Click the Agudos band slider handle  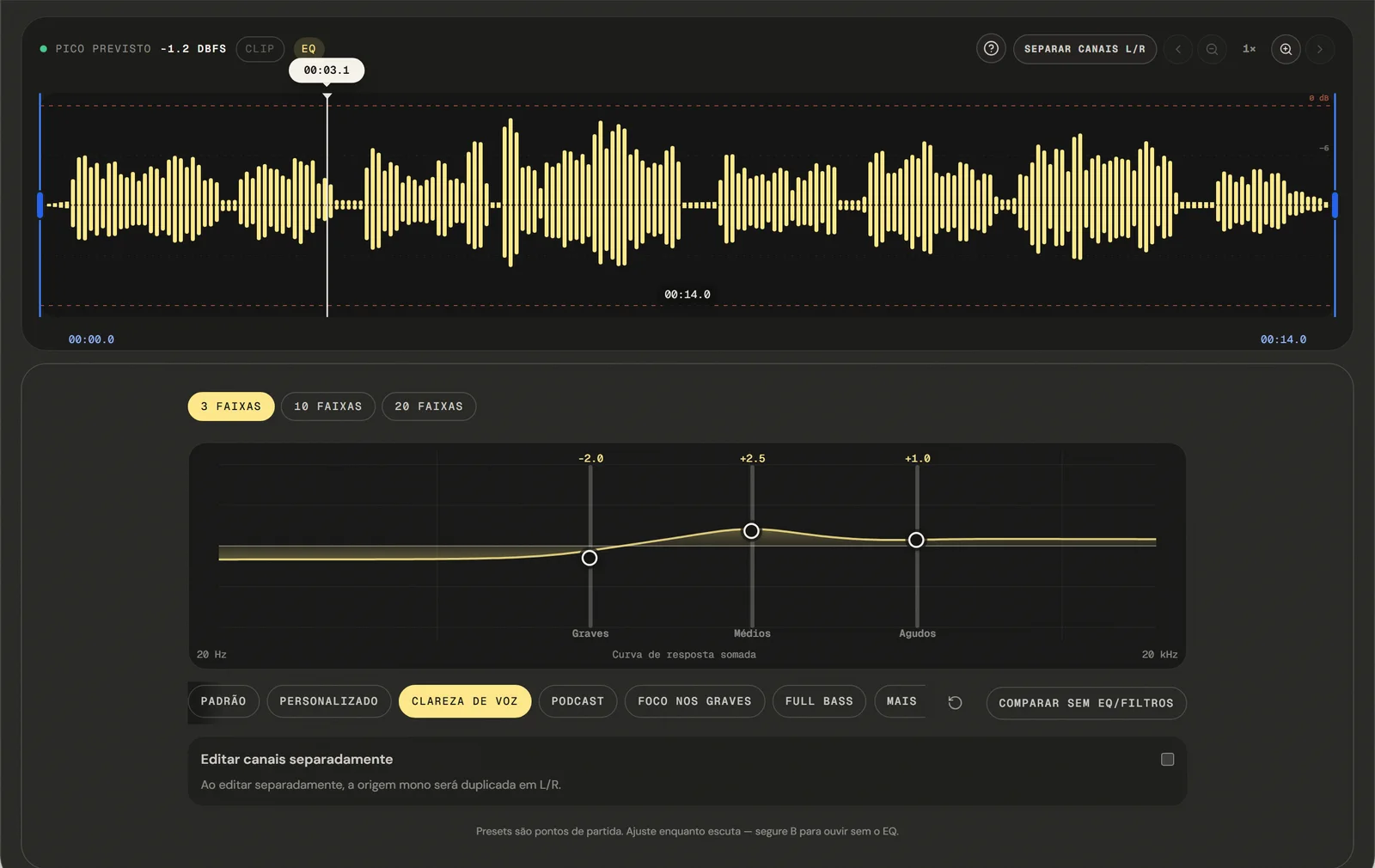[916, 540]
